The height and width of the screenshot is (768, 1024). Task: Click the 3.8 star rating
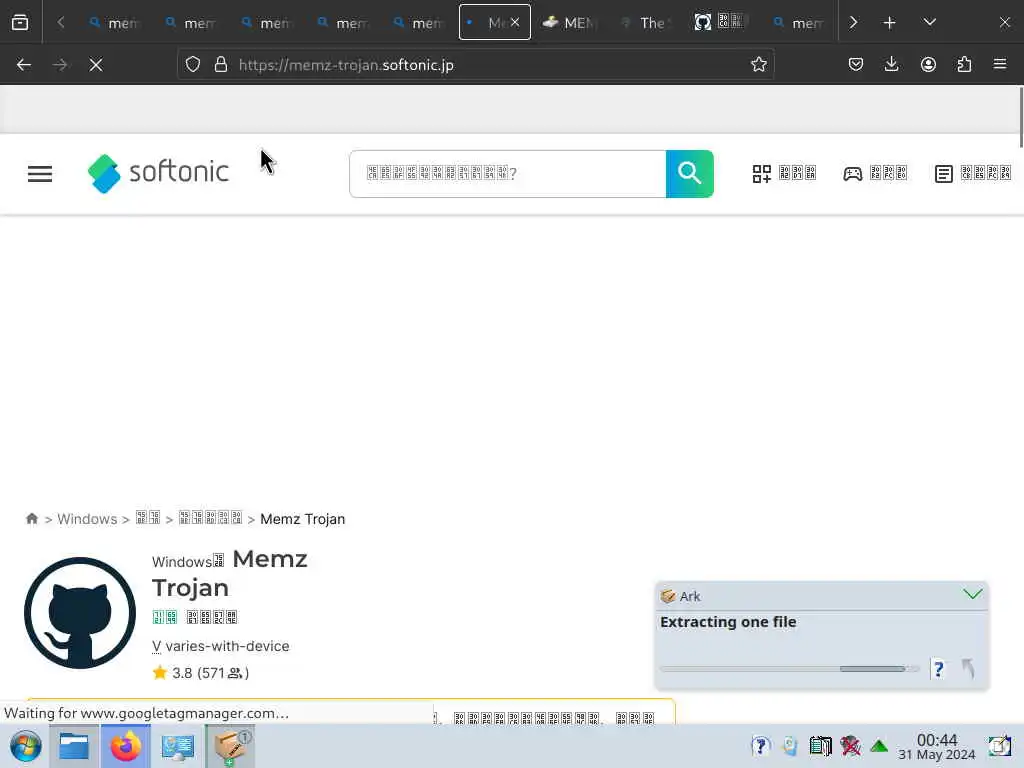[x=200, y=673]
